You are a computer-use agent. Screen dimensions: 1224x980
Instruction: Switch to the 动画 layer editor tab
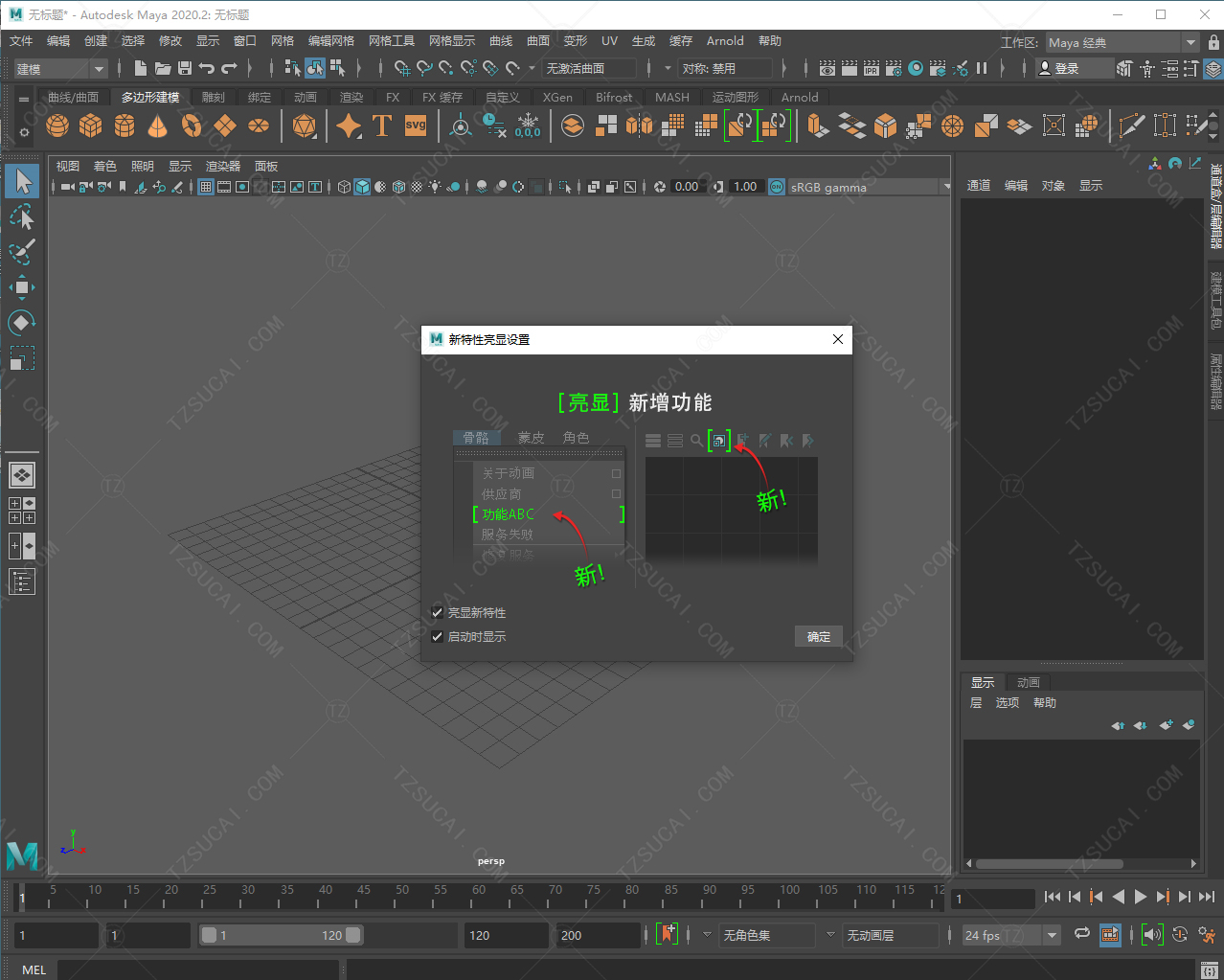pos(1029,682)
